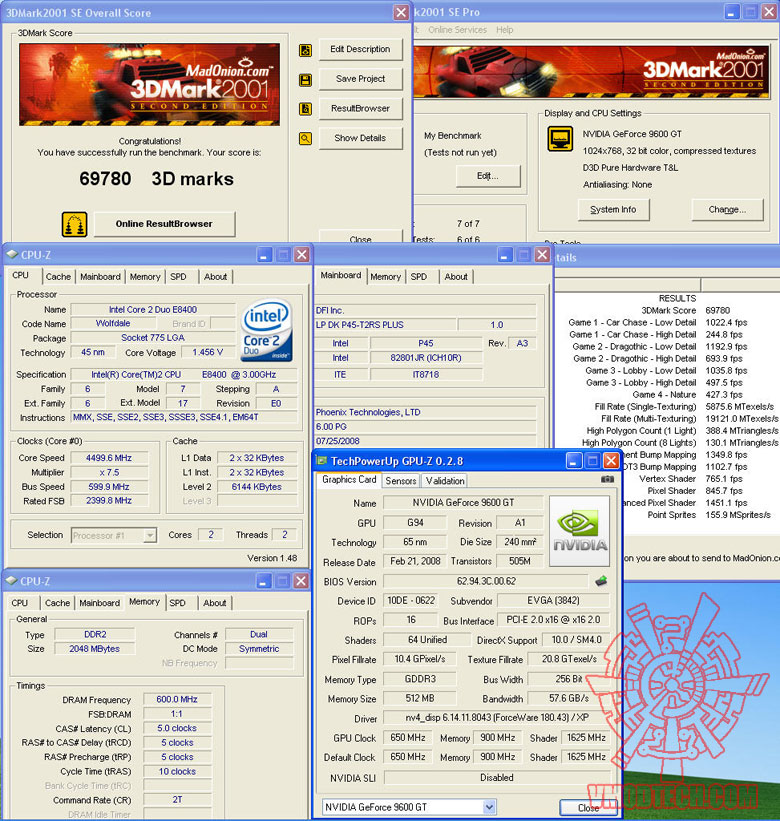Click the GPU Clock 650 MHz field
Image resolution: width=780 pixels, height=821 pixels.
(x=408, y=738)
